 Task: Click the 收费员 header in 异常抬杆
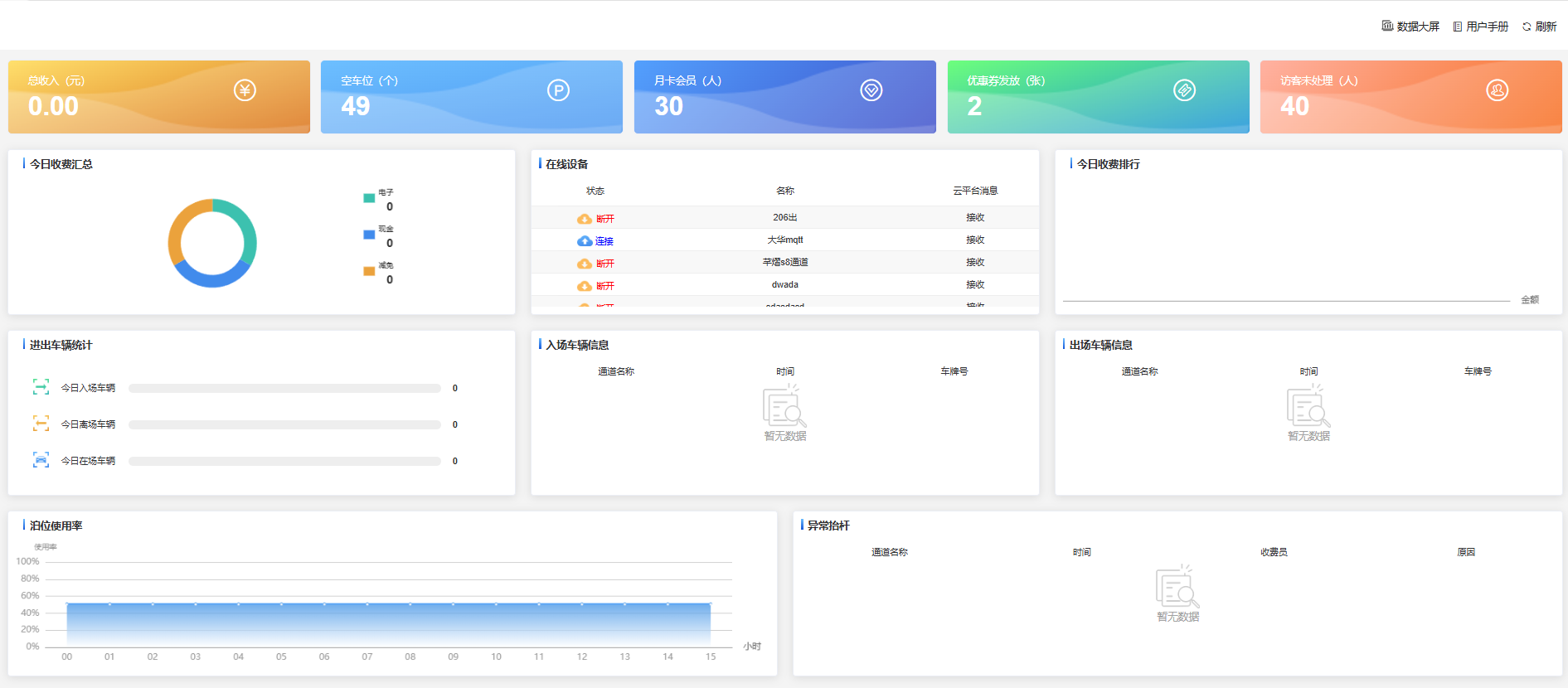(1274, 552)
